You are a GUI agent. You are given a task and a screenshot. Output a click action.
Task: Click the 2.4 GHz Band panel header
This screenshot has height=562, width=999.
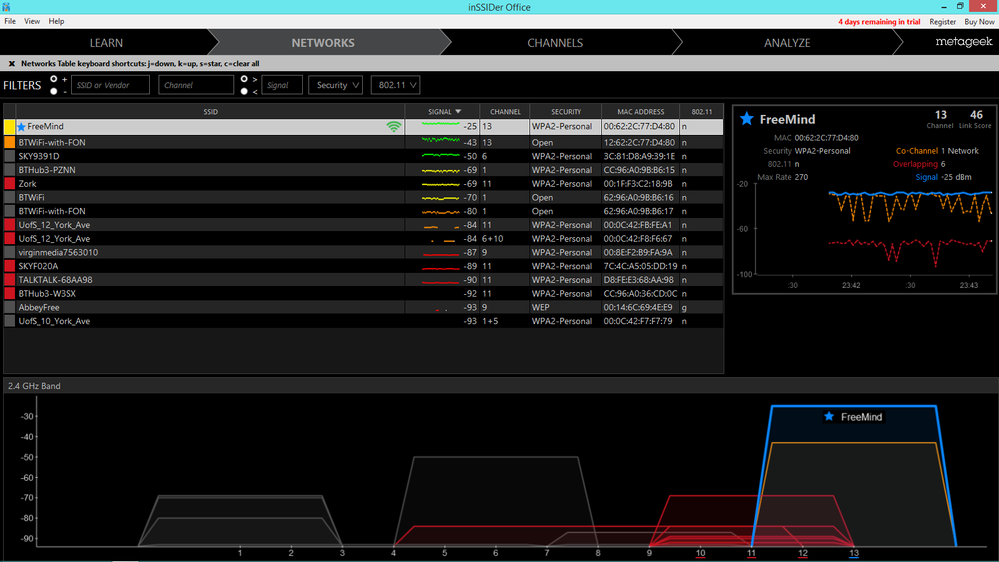(500, 386)
